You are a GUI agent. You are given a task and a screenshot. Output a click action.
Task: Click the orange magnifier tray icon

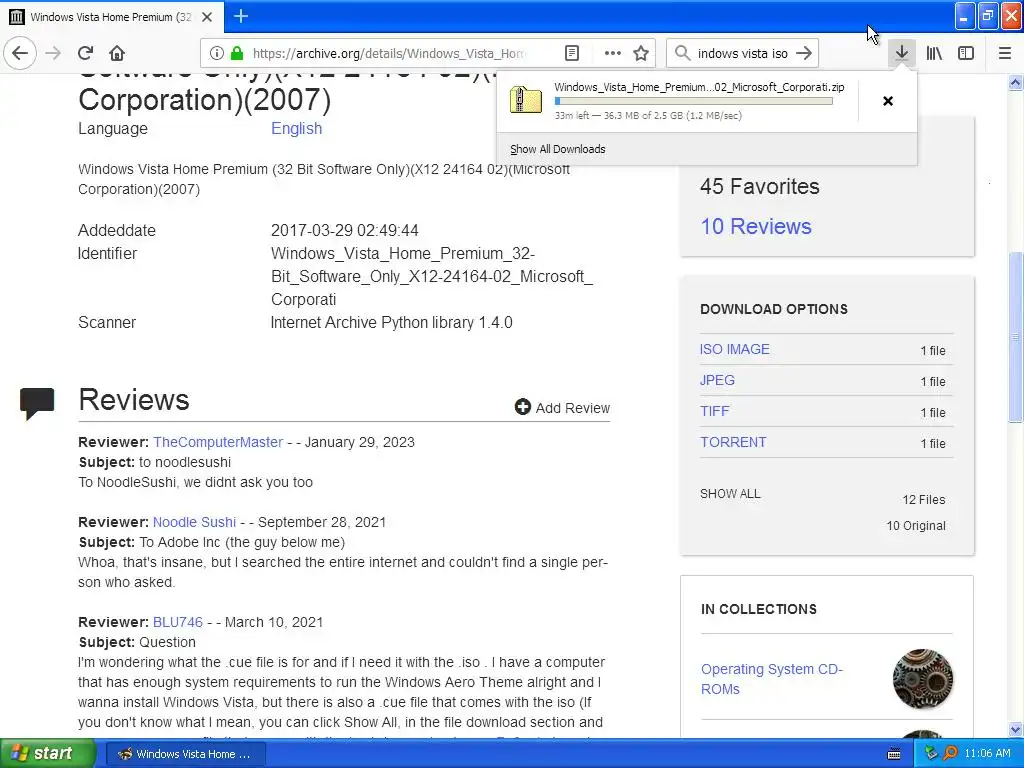(950, 754)
